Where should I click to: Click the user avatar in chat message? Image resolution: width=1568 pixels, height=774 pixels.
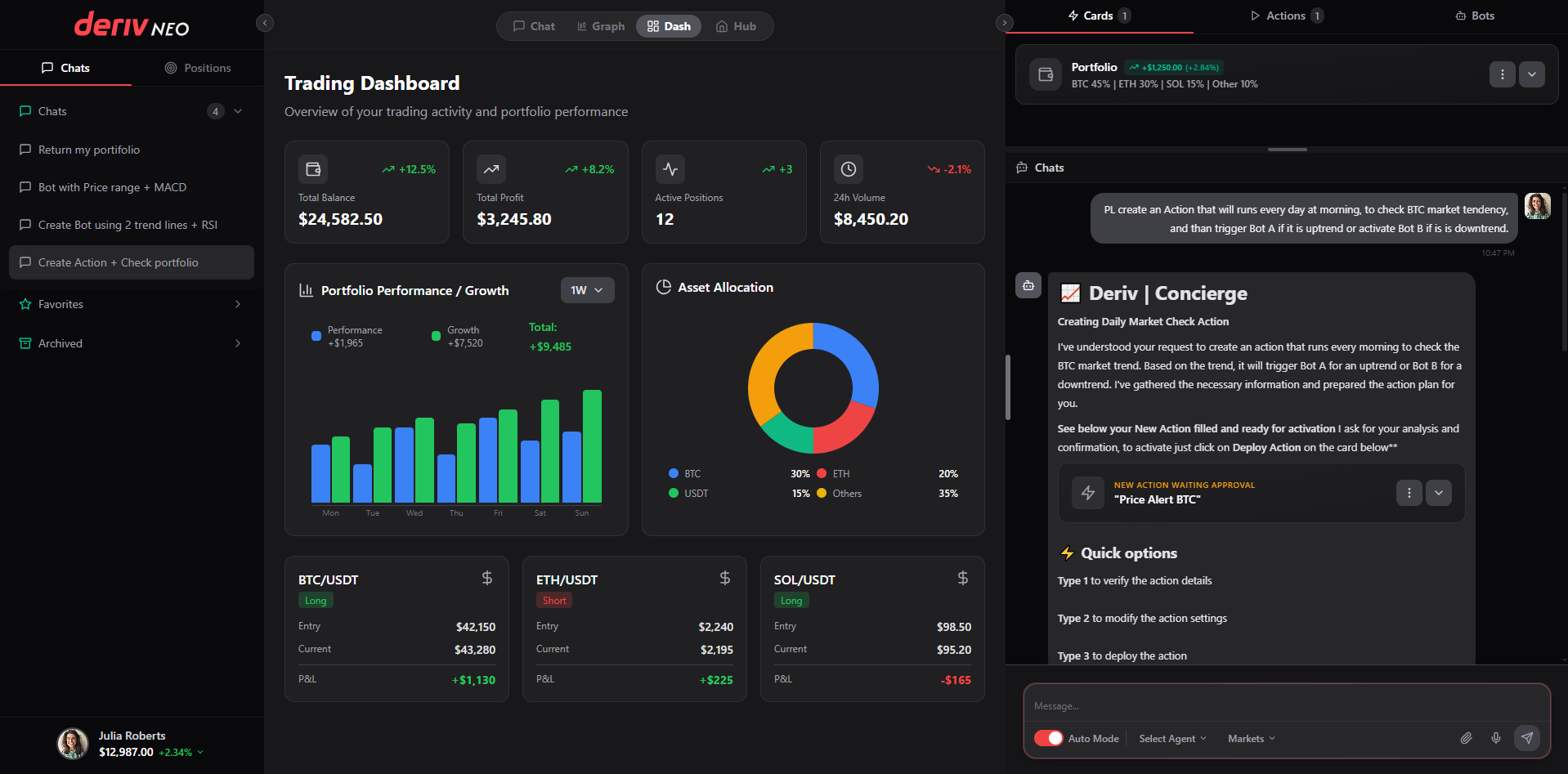(x=1538, y=206)
